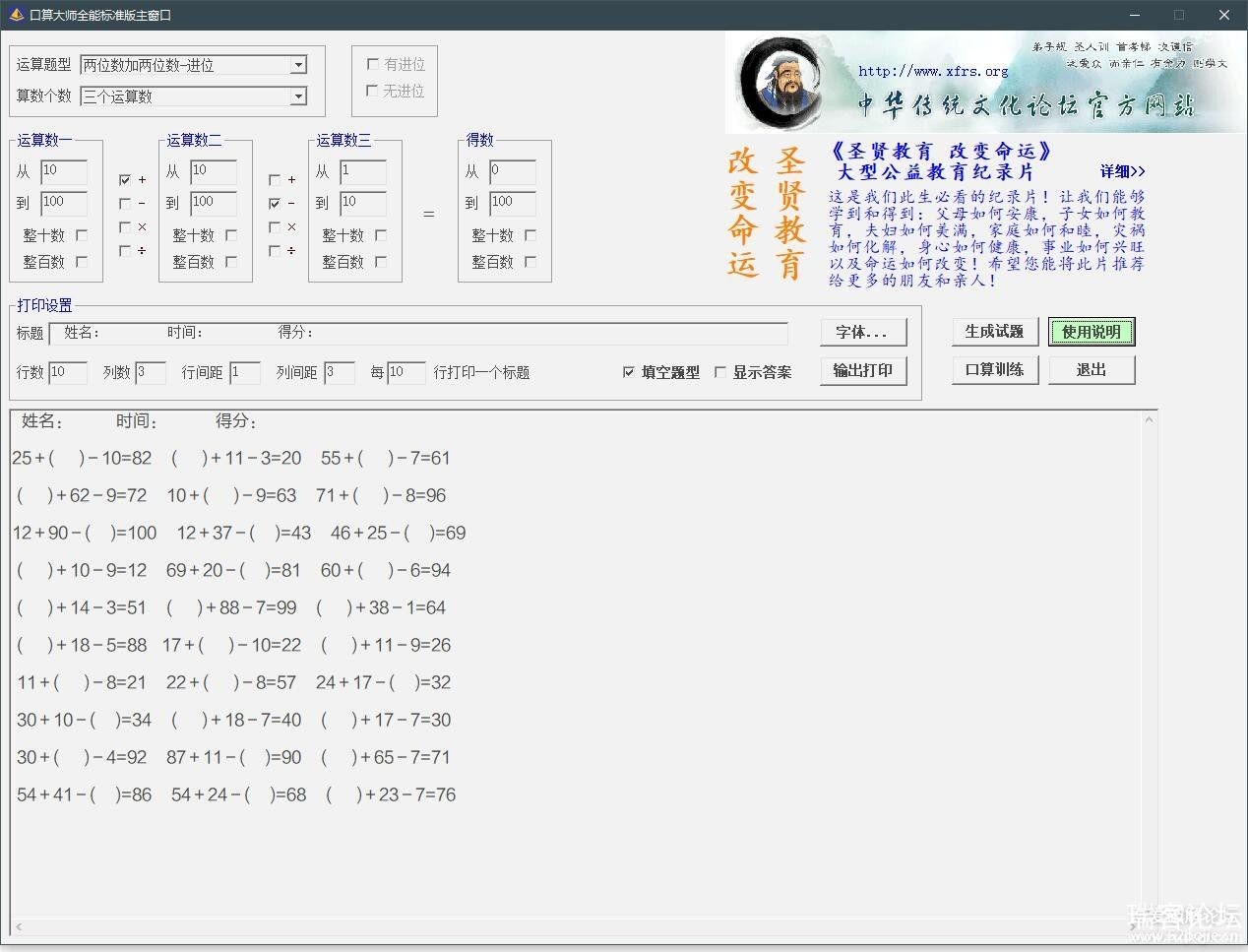Open 使用说明 instructions
The image size is (1248, 952).
pos(1091,332)
